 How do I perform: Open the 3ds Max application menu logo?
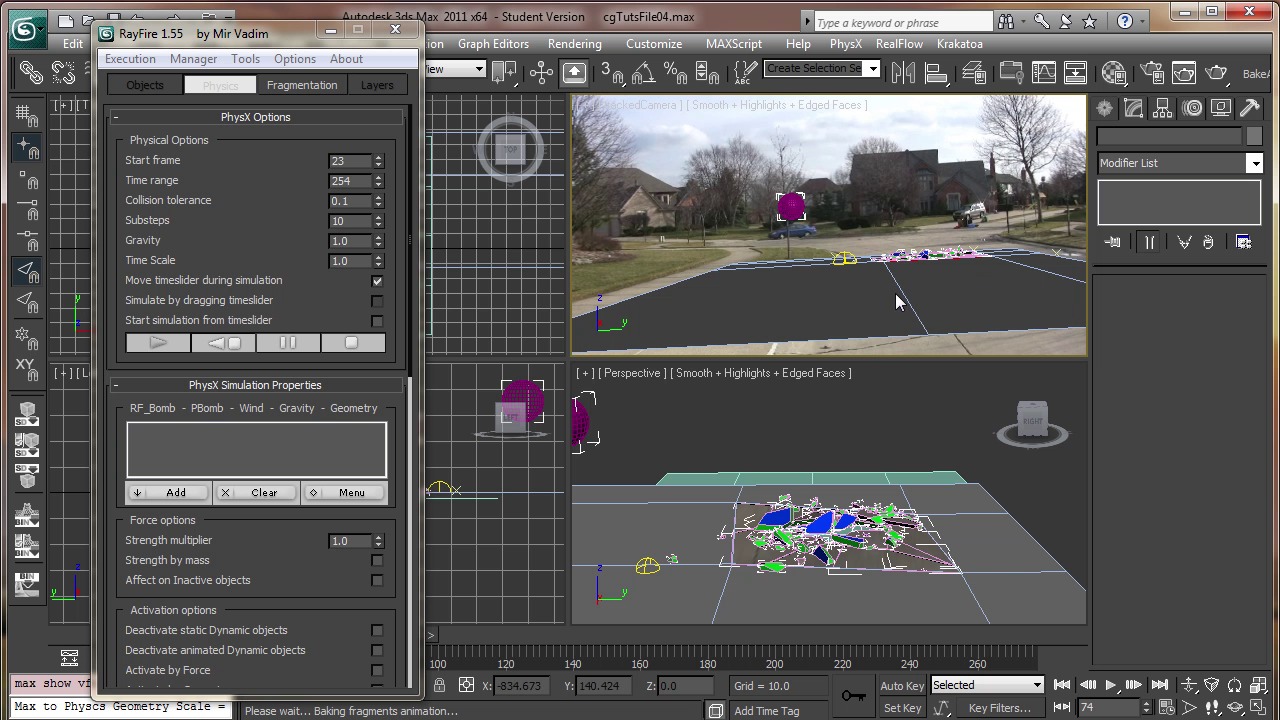[x=27, y=29]
